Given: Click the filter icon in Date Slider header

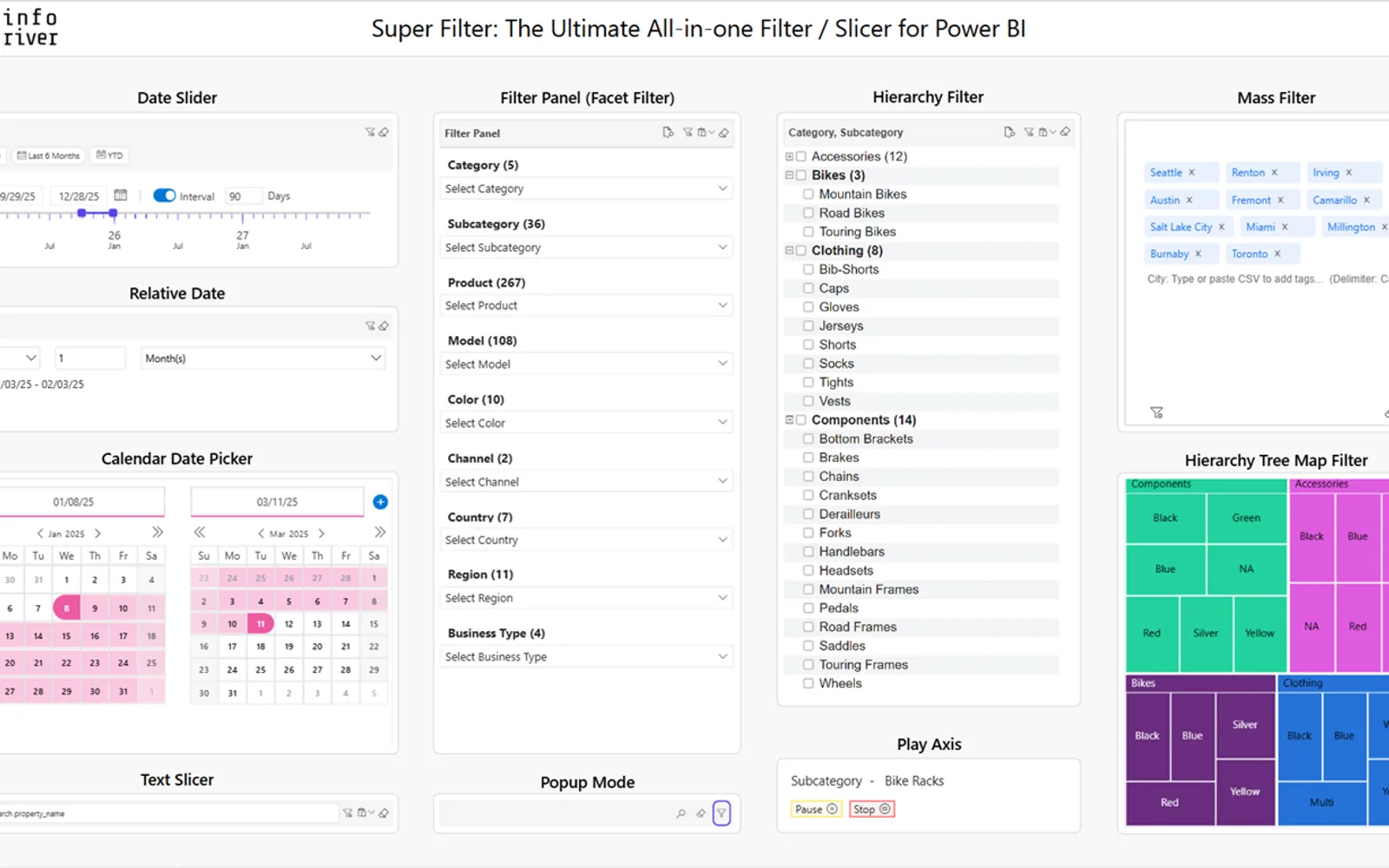Looking at the screenshot, I should pyautogui.click(x=371, y=133).
